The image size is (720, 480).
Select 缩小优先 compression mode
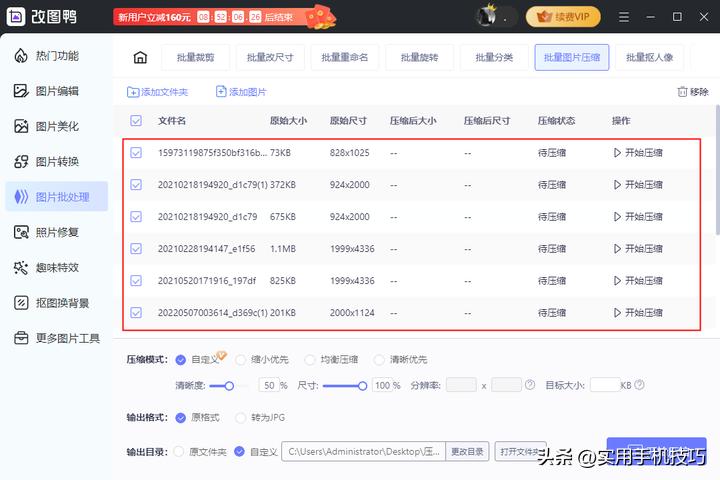coord(240,360)
